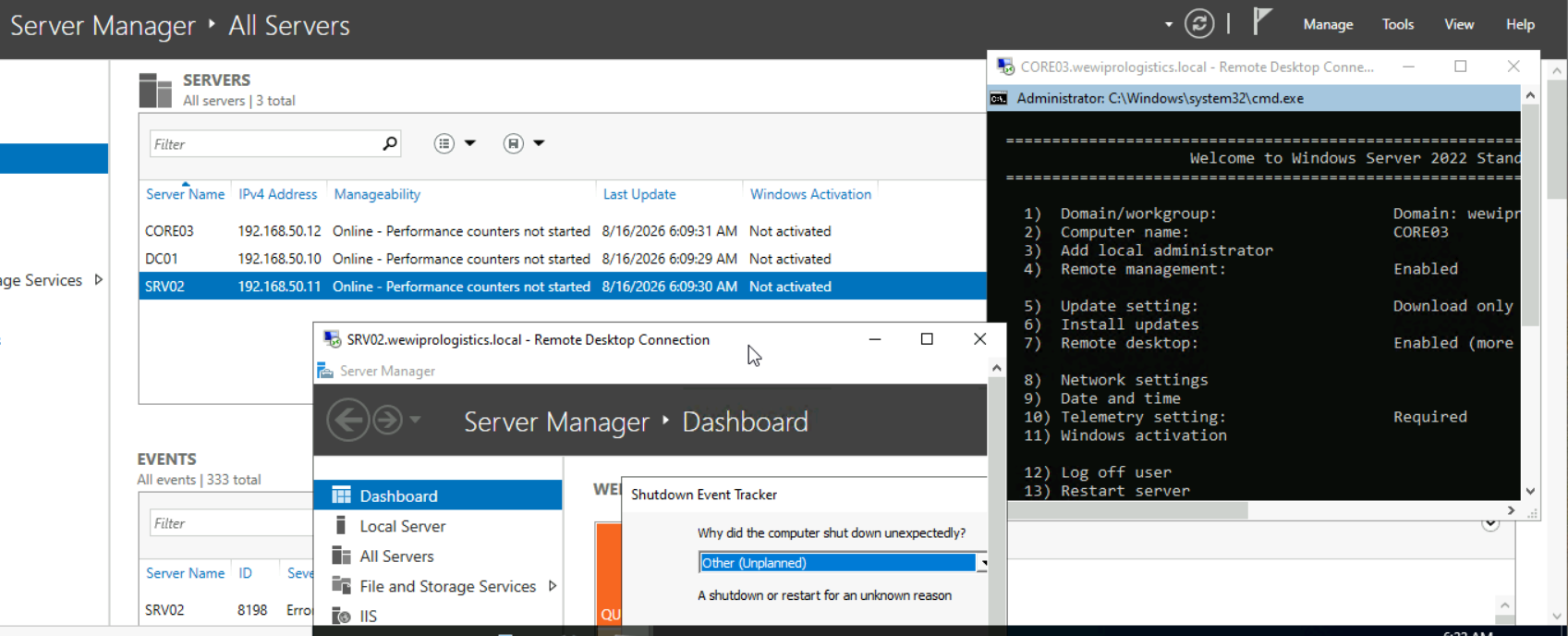Click SRV02 IP address 192.168.50.11
The image size is (1568, 636).
(x=279, y=287)
